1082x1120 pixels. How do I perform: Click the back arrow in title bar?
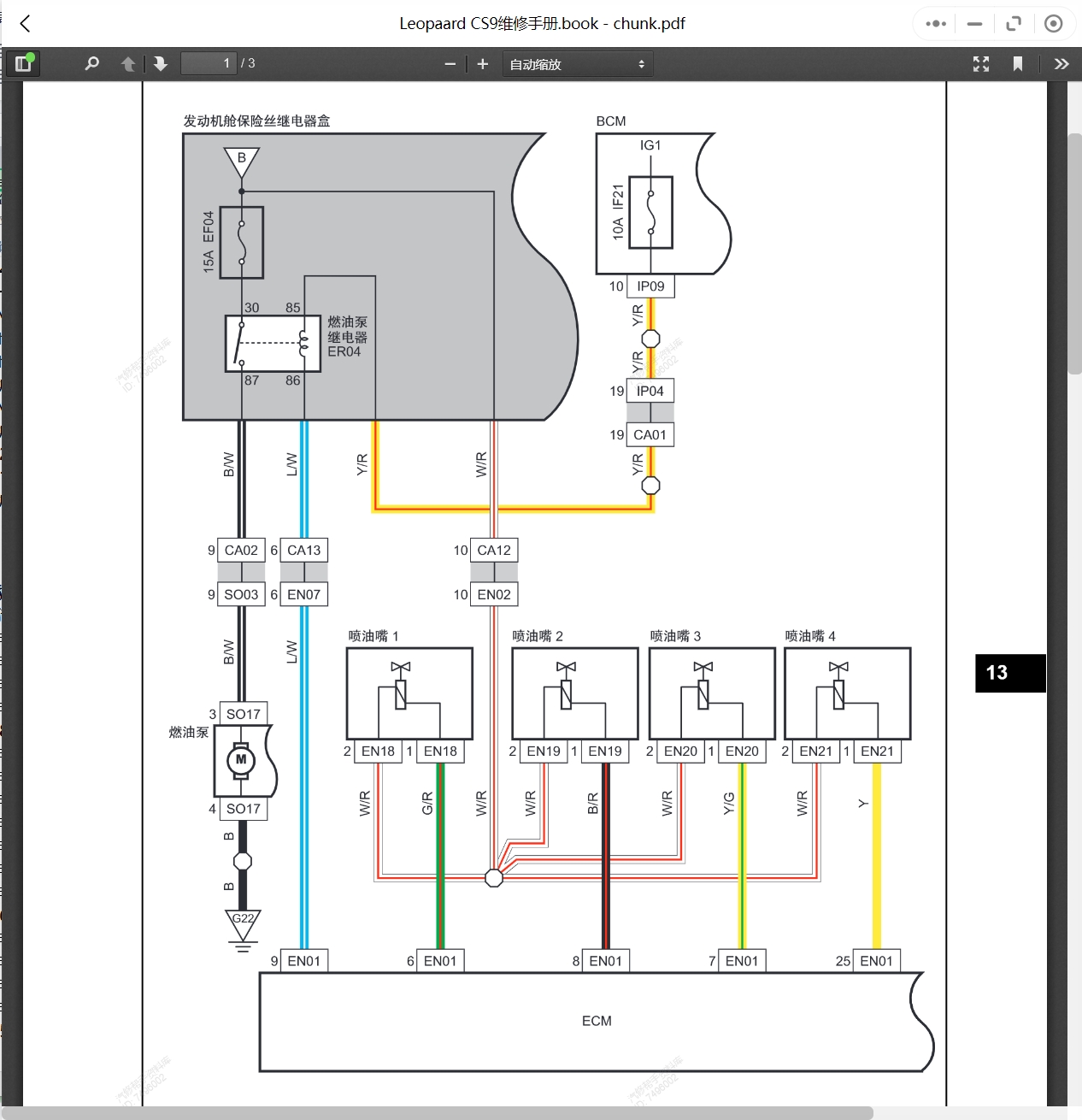26,24
